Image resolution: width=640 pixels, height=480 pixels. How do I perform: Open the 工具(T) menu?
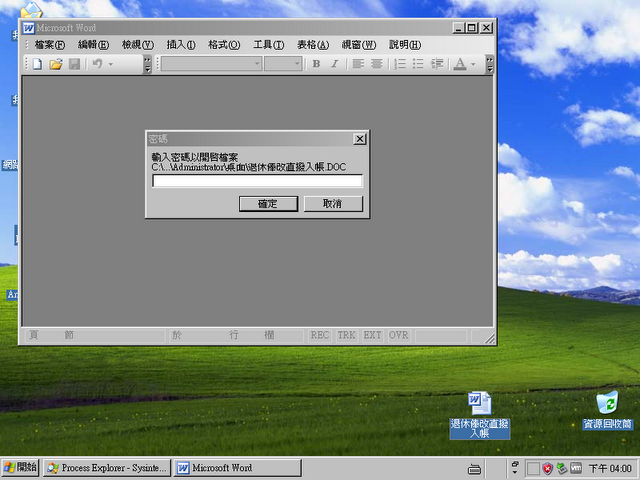(x=269, y=44)
